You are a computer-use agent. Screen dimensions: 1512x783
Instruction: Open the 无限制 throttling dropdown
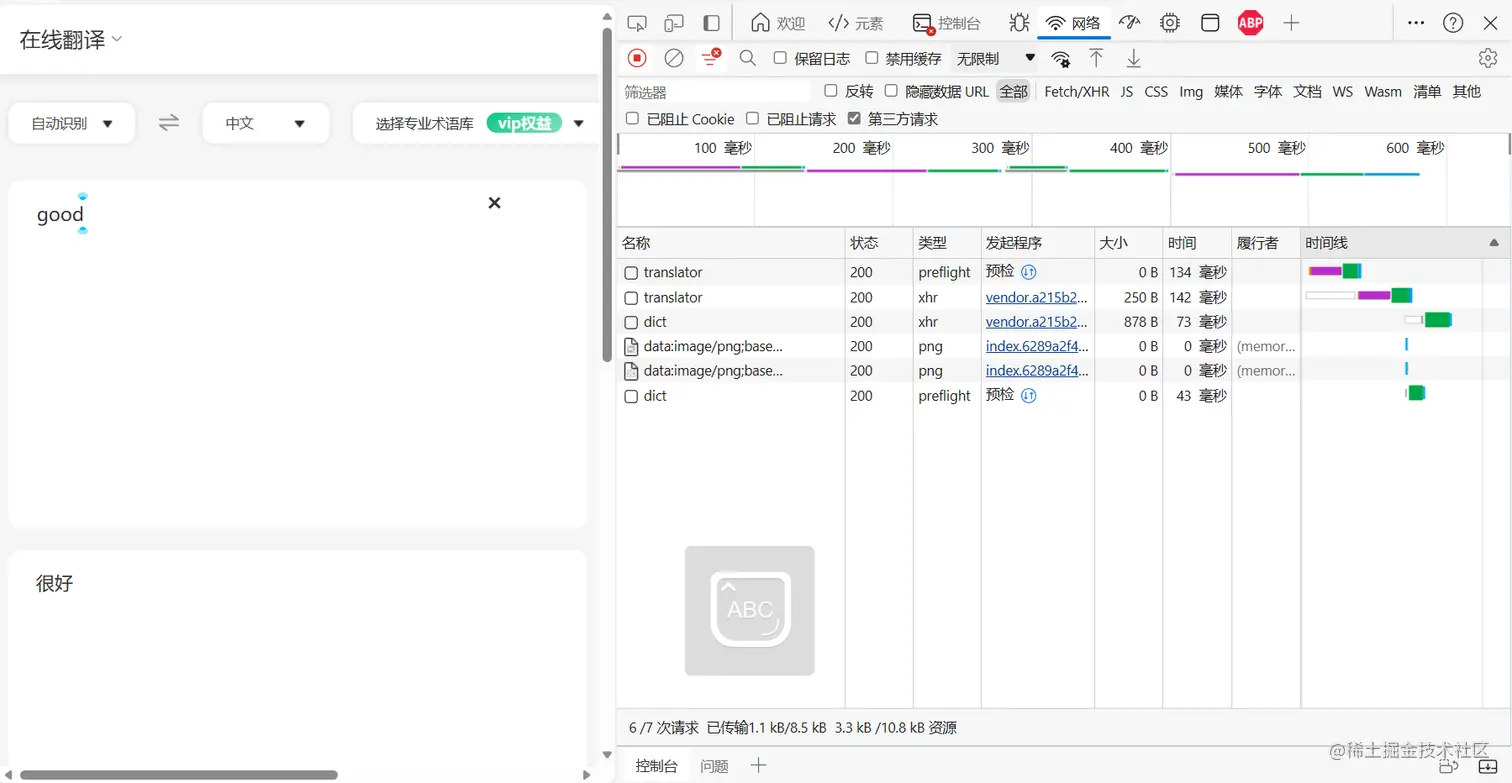[996, 59]
